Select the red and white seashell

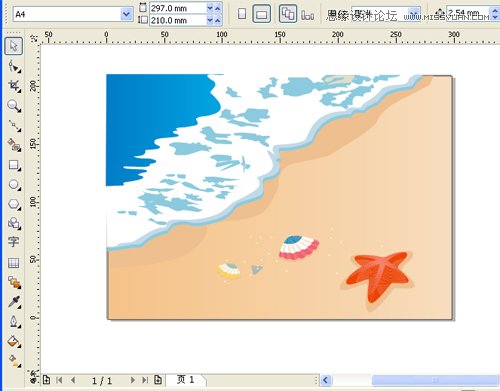click(299, 248)
